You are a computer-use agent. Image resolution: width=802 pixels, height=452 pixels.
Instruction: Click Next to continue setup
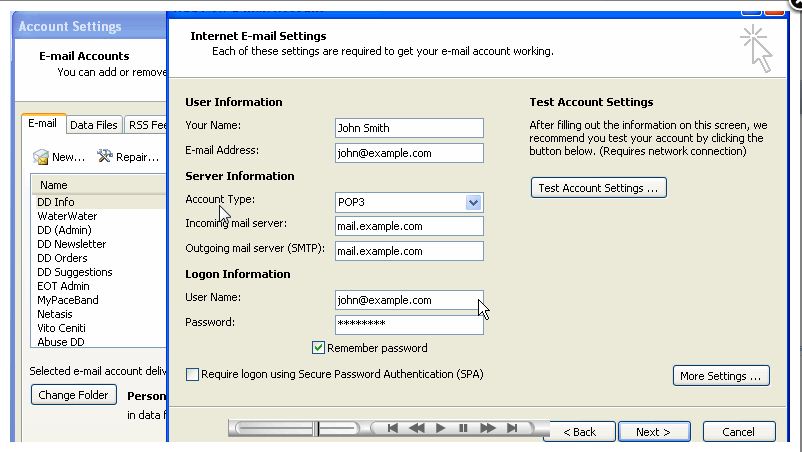click(654, 432)
